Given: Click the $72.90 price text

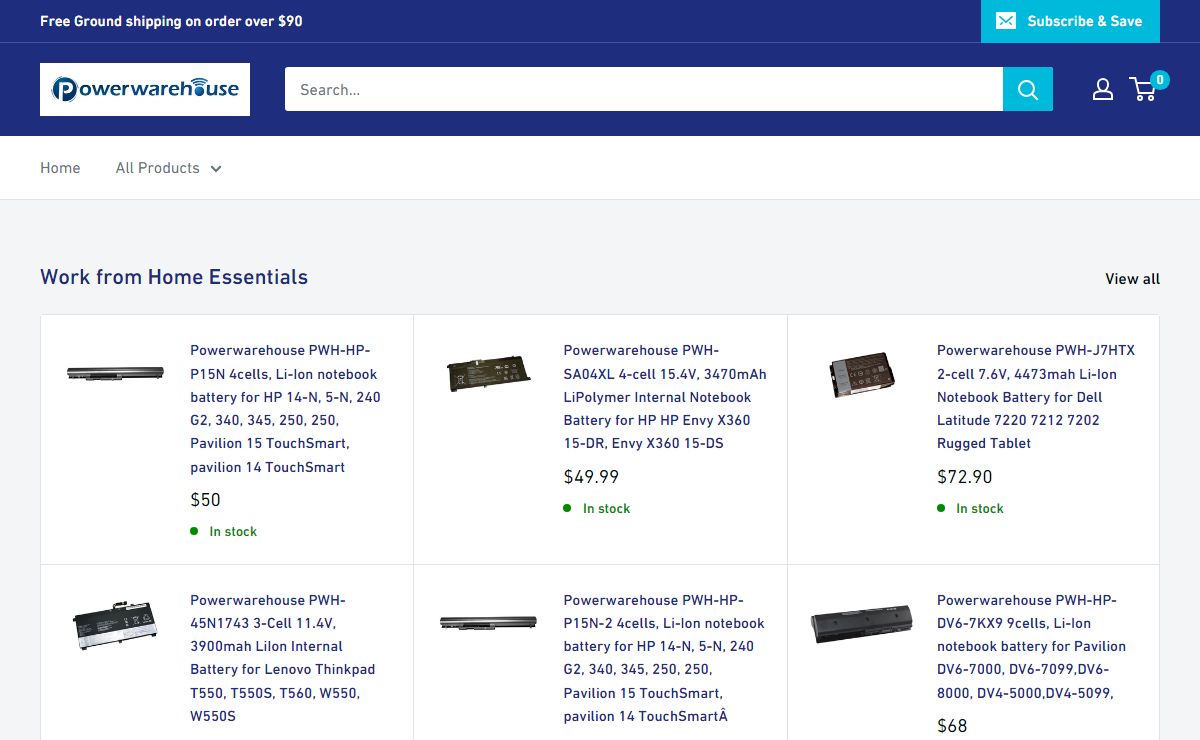Looking at the screenshot, I should tap(964, 477).
